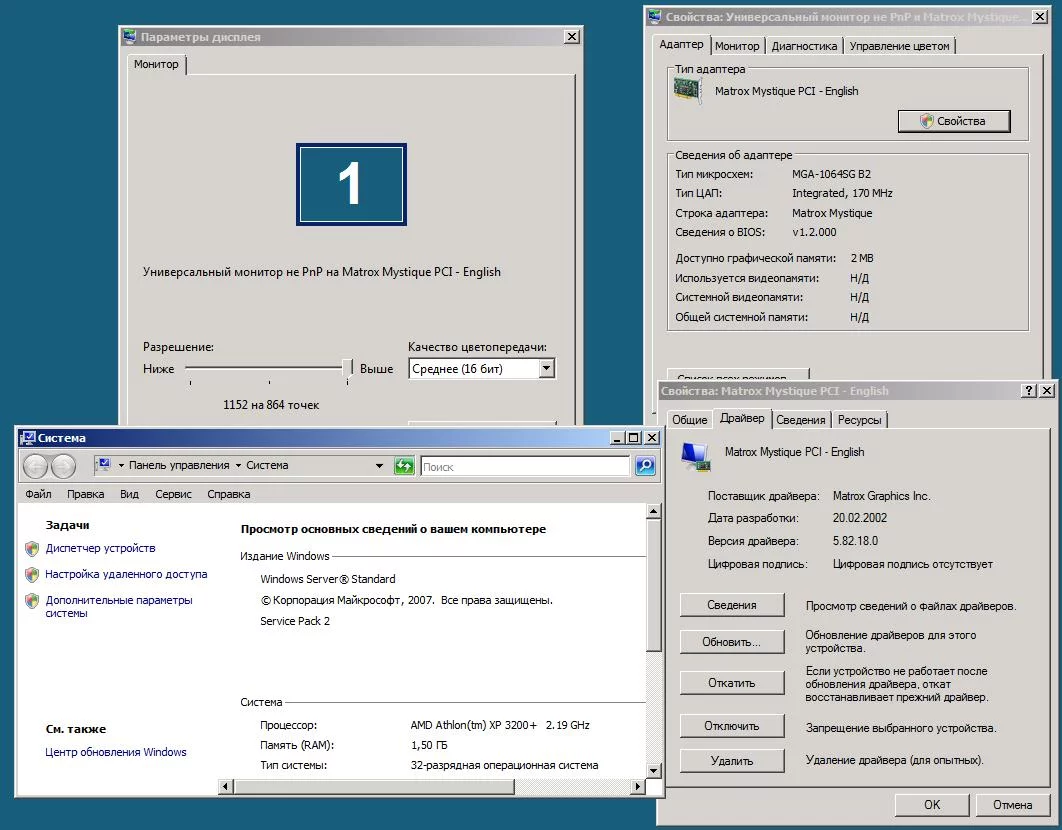This screenshot has height=830, width=1062.
Task: Open the Сведения tab in the Matrox dialog
Action: 801,420
